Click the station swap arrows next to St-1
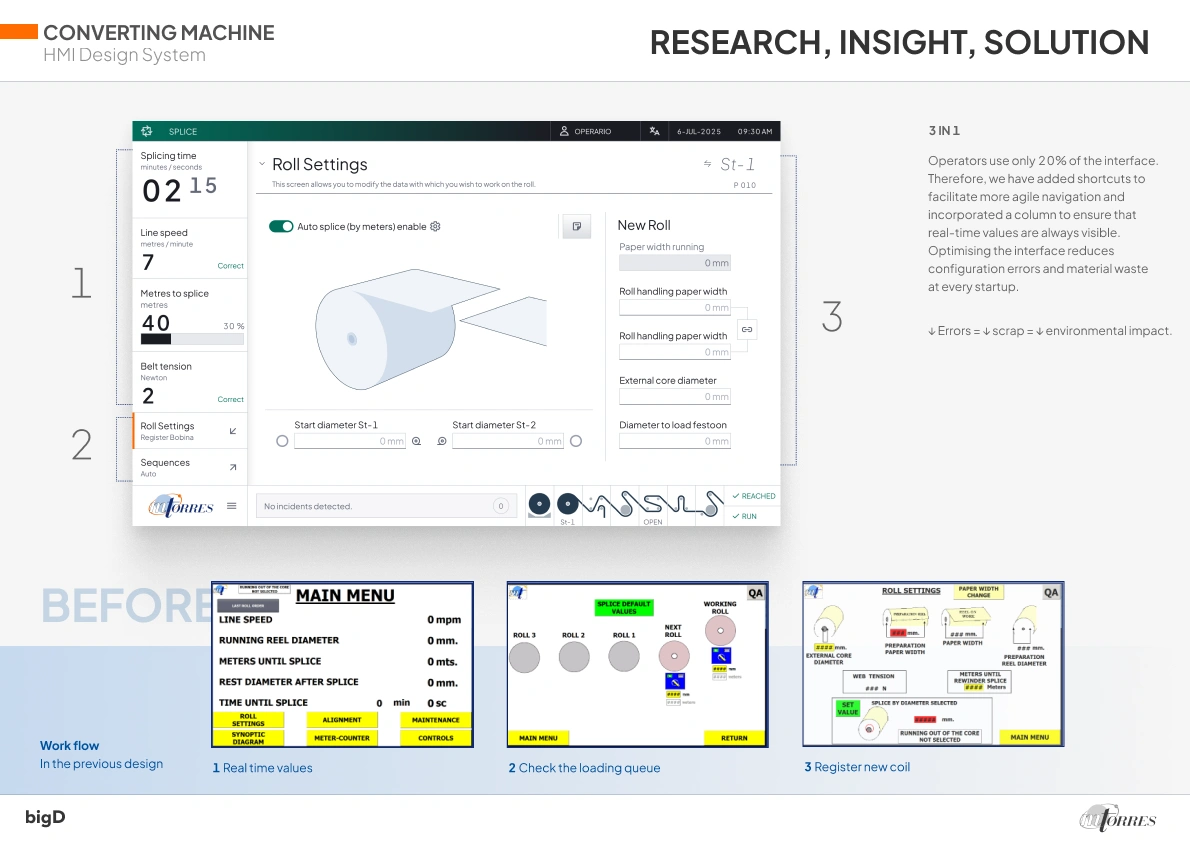 coord(708,164)
